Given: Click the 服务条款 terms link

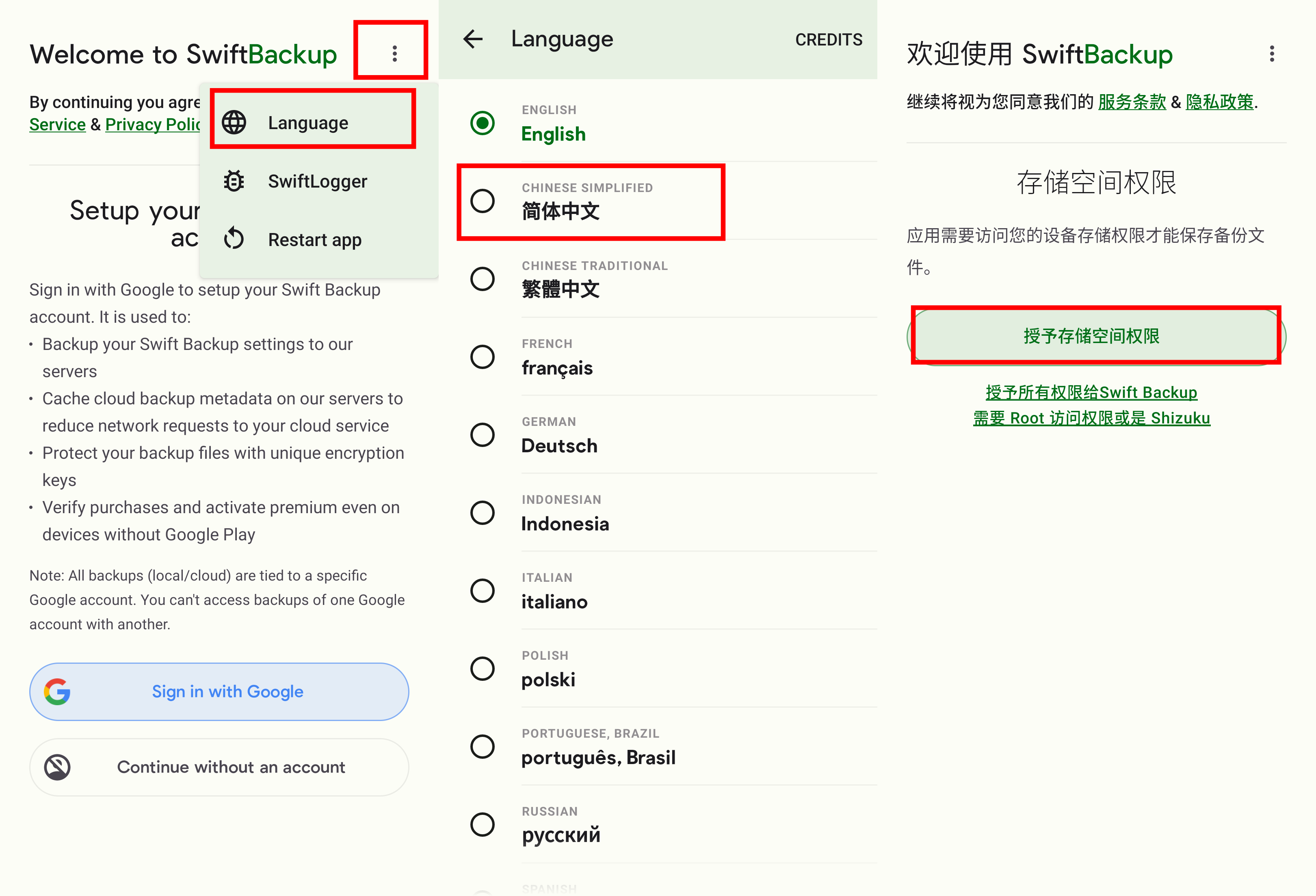Looking at the screenshot, I should pos(1132,102).
